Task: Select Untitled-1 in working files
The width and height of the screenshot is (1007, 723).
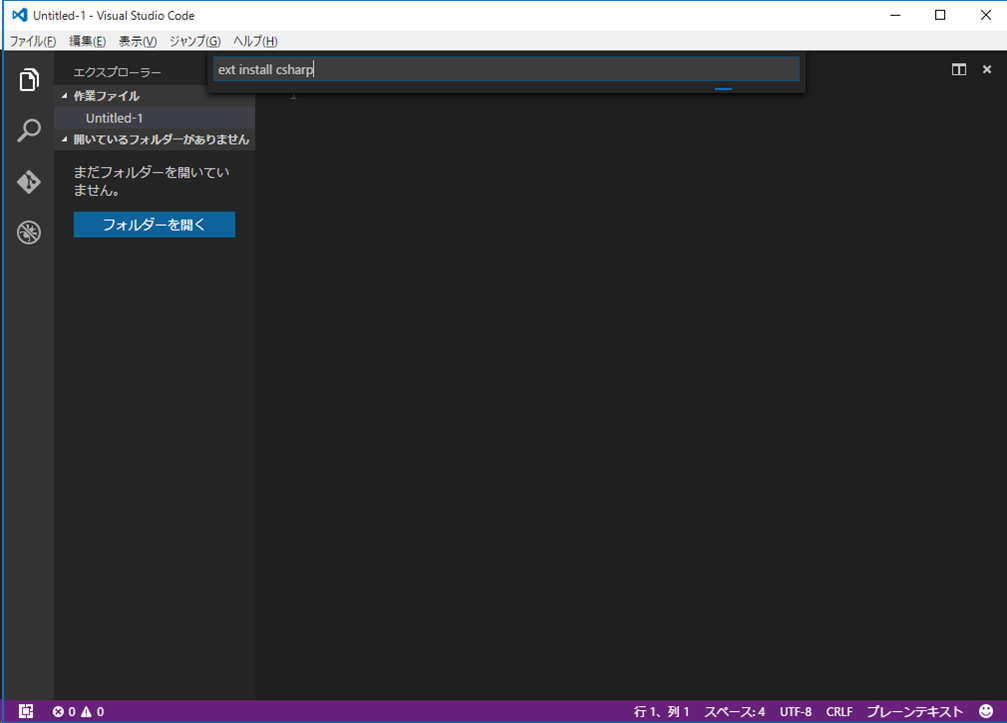Action: coord(154,118)
